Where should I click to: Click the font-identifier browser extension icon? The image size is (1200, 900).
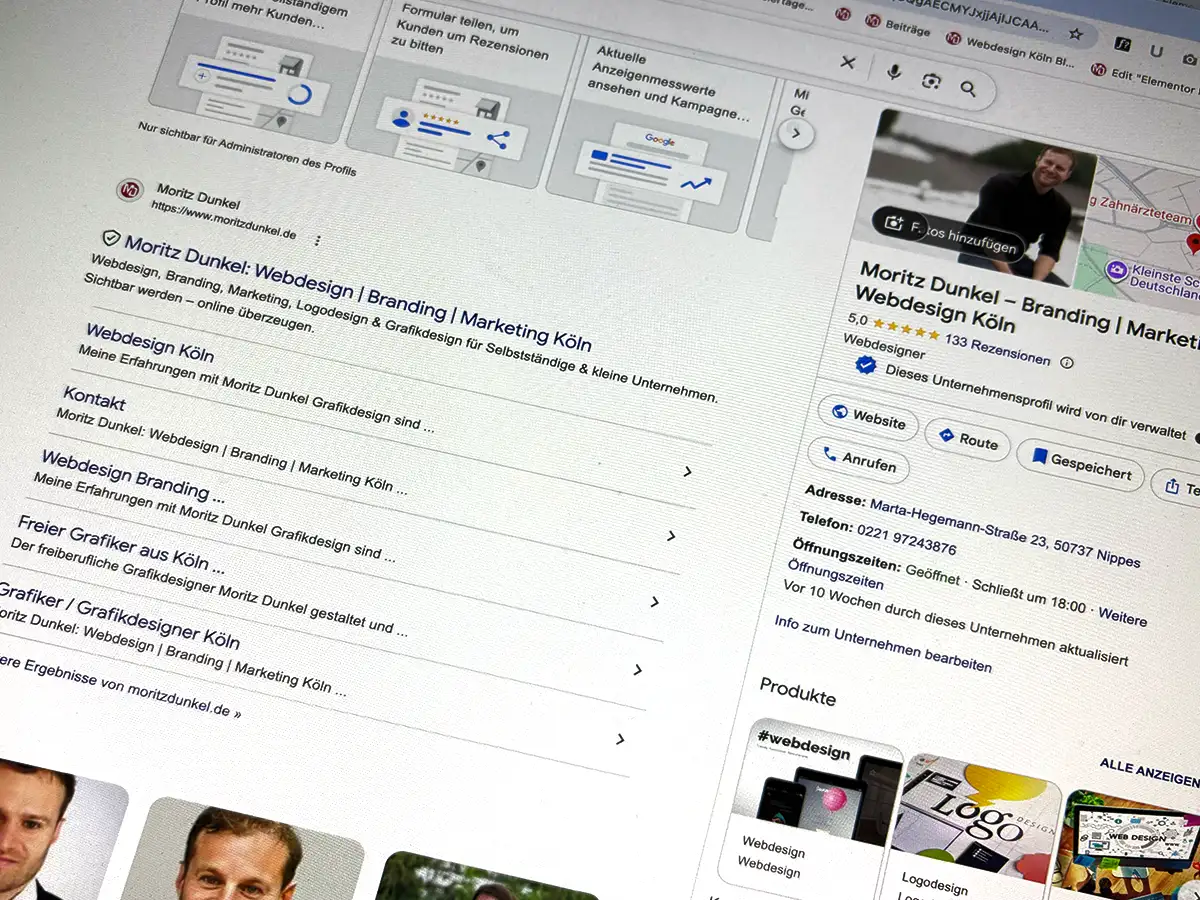1124,44
